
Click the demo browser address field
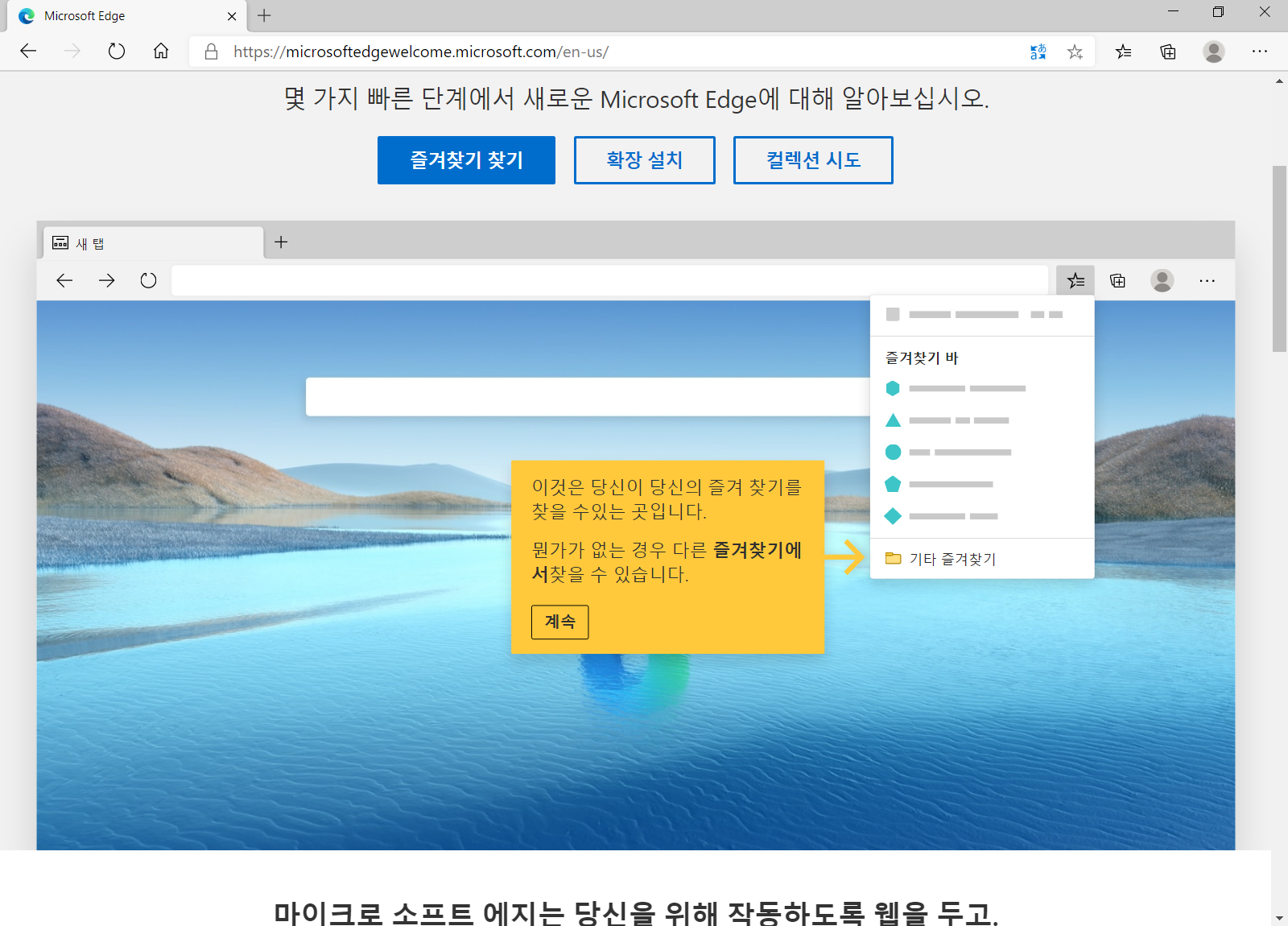point(609,280)
